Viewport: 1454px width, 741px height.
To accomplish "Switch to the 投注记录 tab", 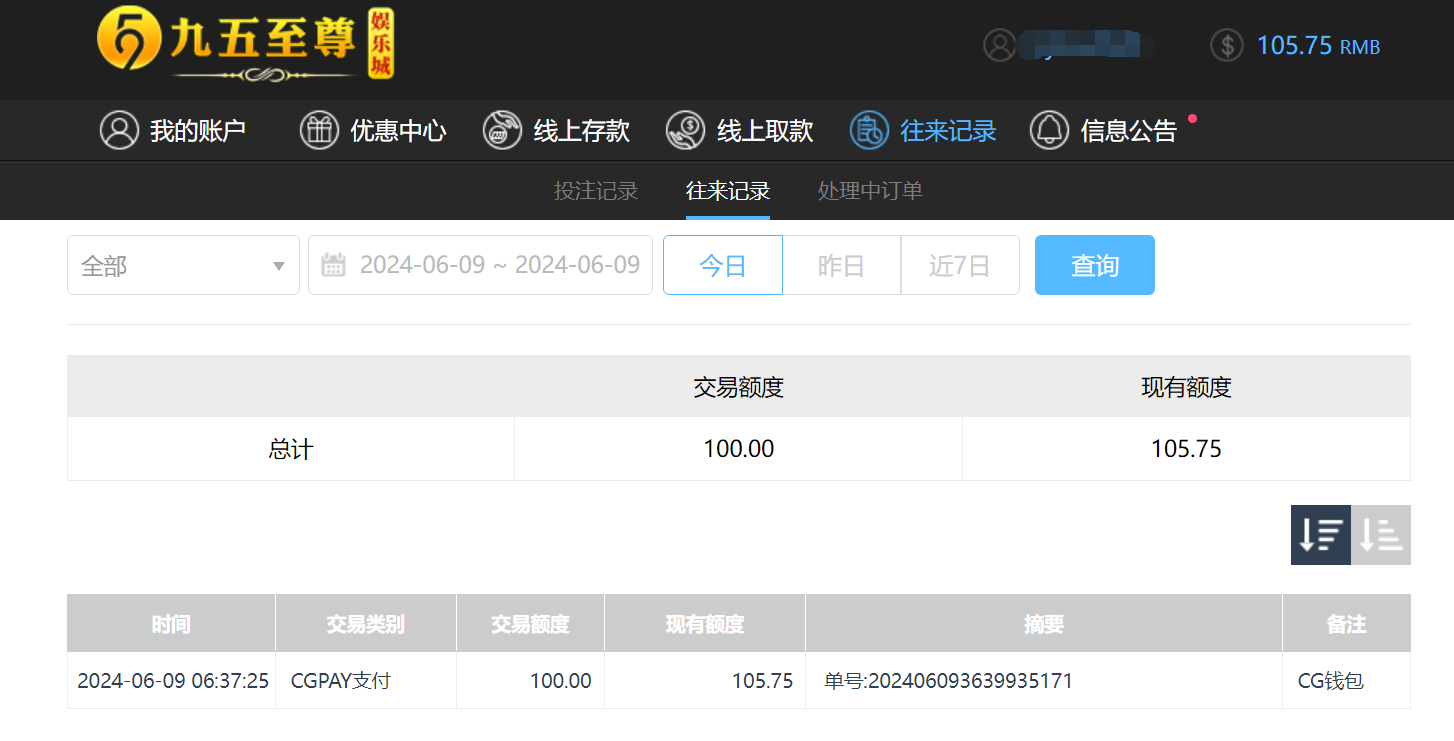I will click(597, 191).
